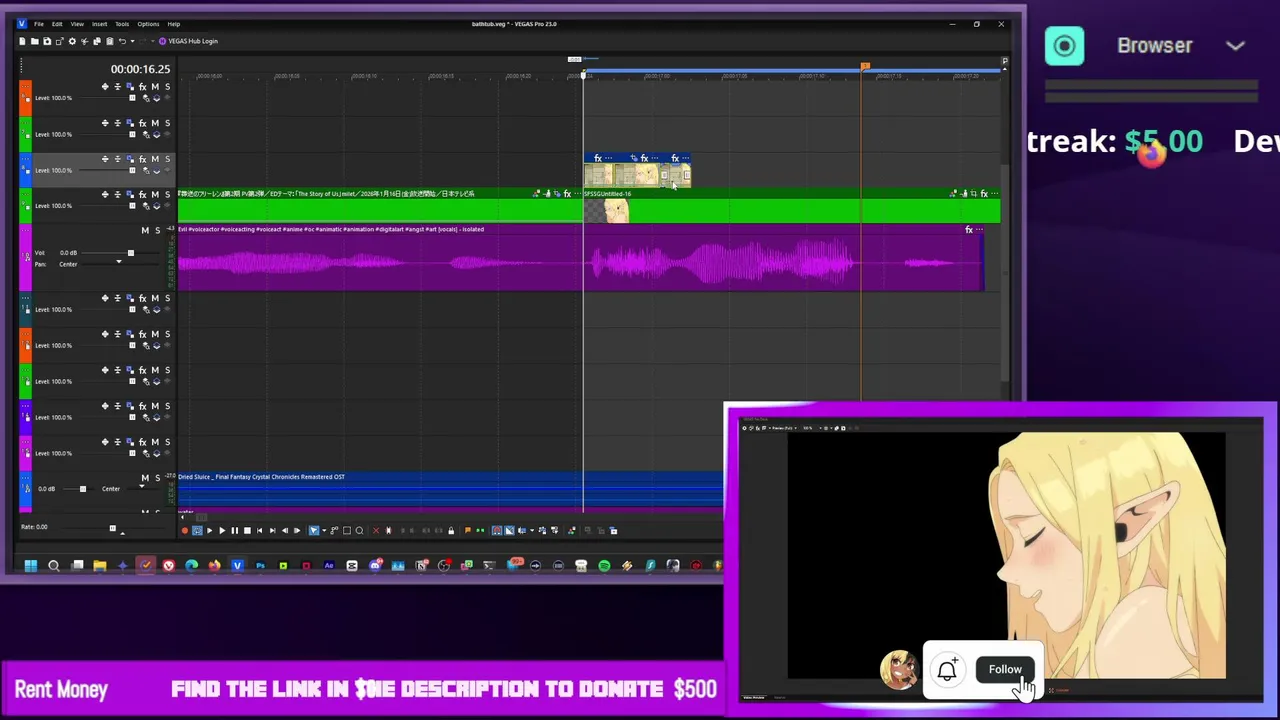
Task: Adjust the purple audio track Vol slider
Action: 130,253
